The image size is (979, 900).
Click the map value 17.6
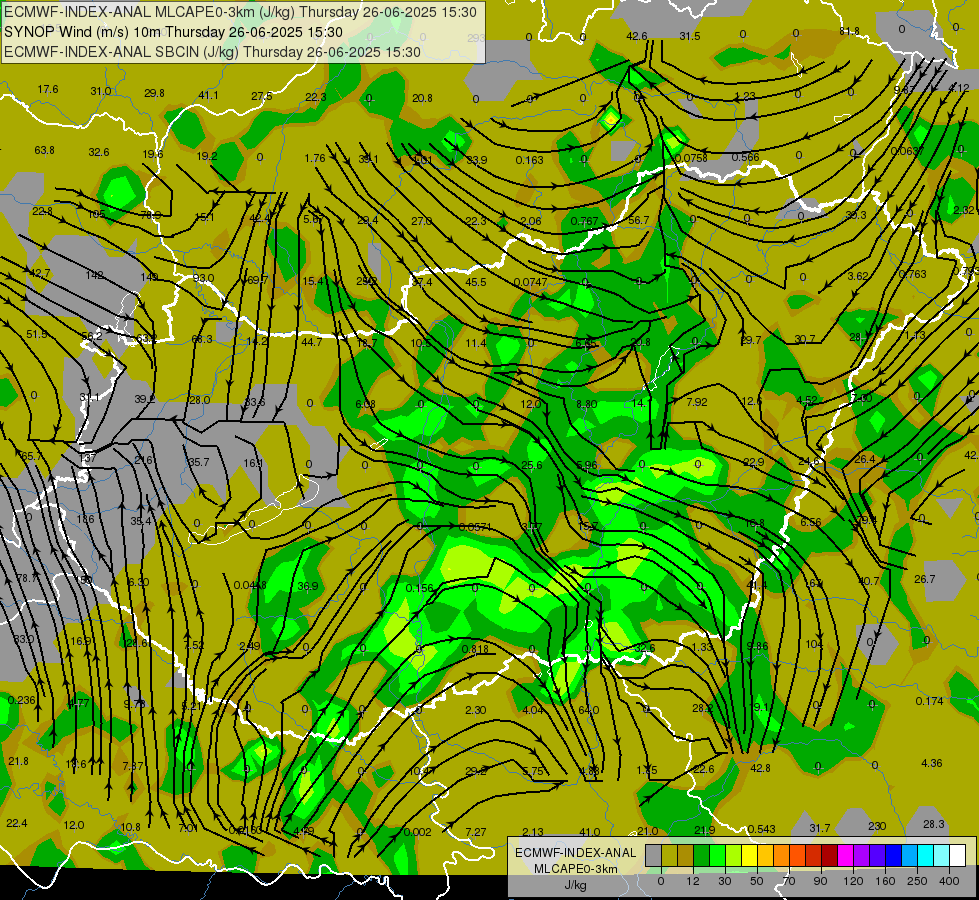point(47,89)
